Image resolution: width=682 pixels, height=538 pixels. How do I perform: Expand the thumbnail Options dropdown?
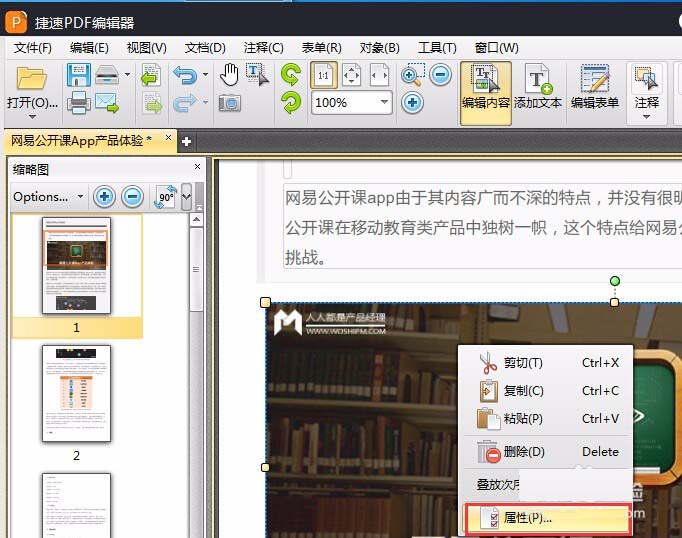pyautogui.click(x=48, y=197)
